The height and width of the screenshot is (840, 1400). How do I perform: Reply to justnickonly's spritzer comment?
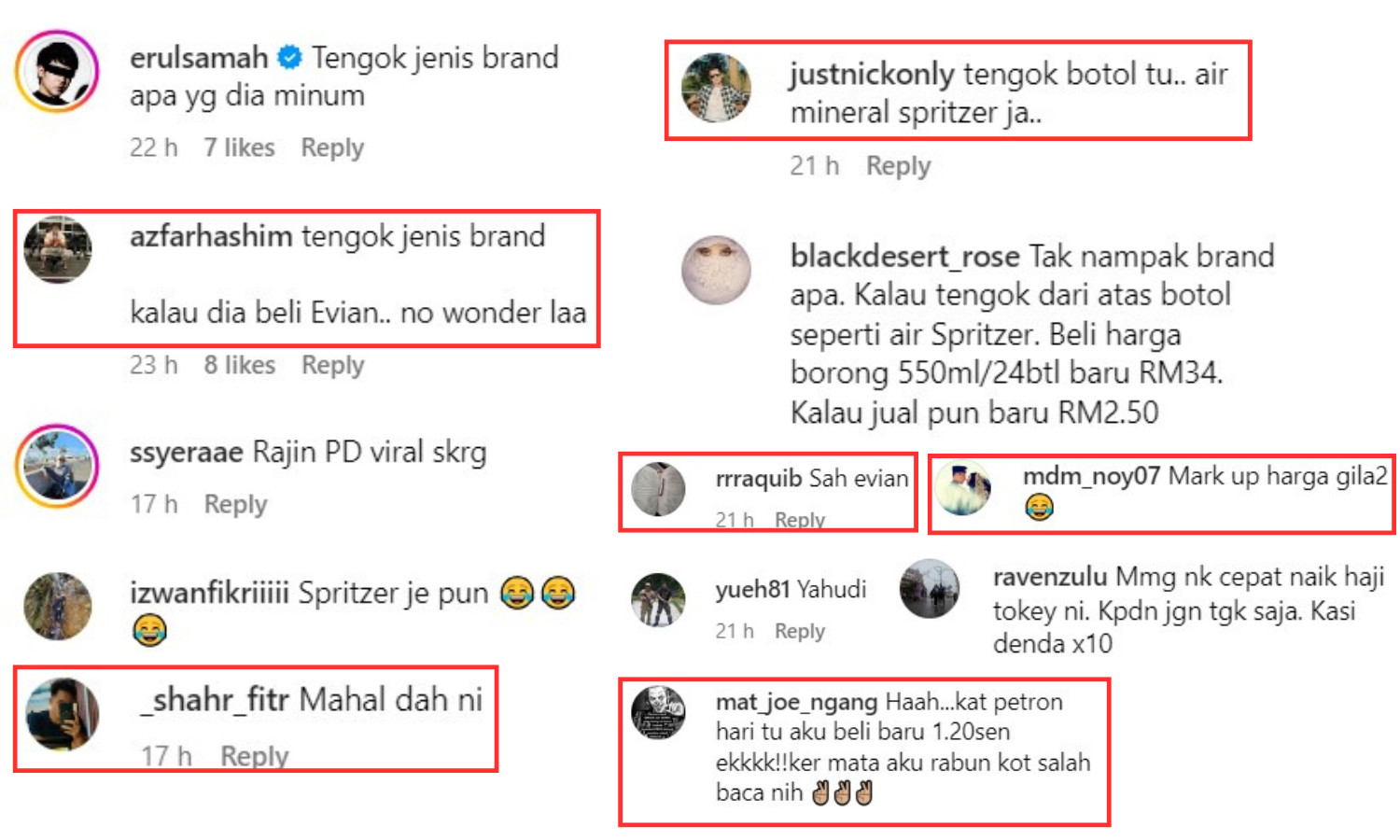(x=898, y=165)
